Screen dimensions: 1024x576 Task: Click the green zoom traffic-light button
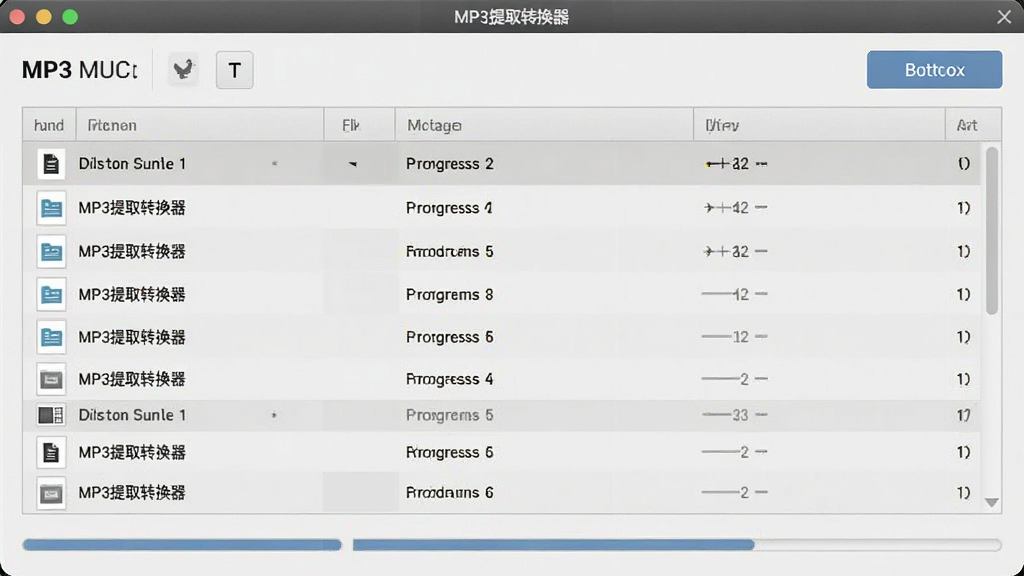70,16
